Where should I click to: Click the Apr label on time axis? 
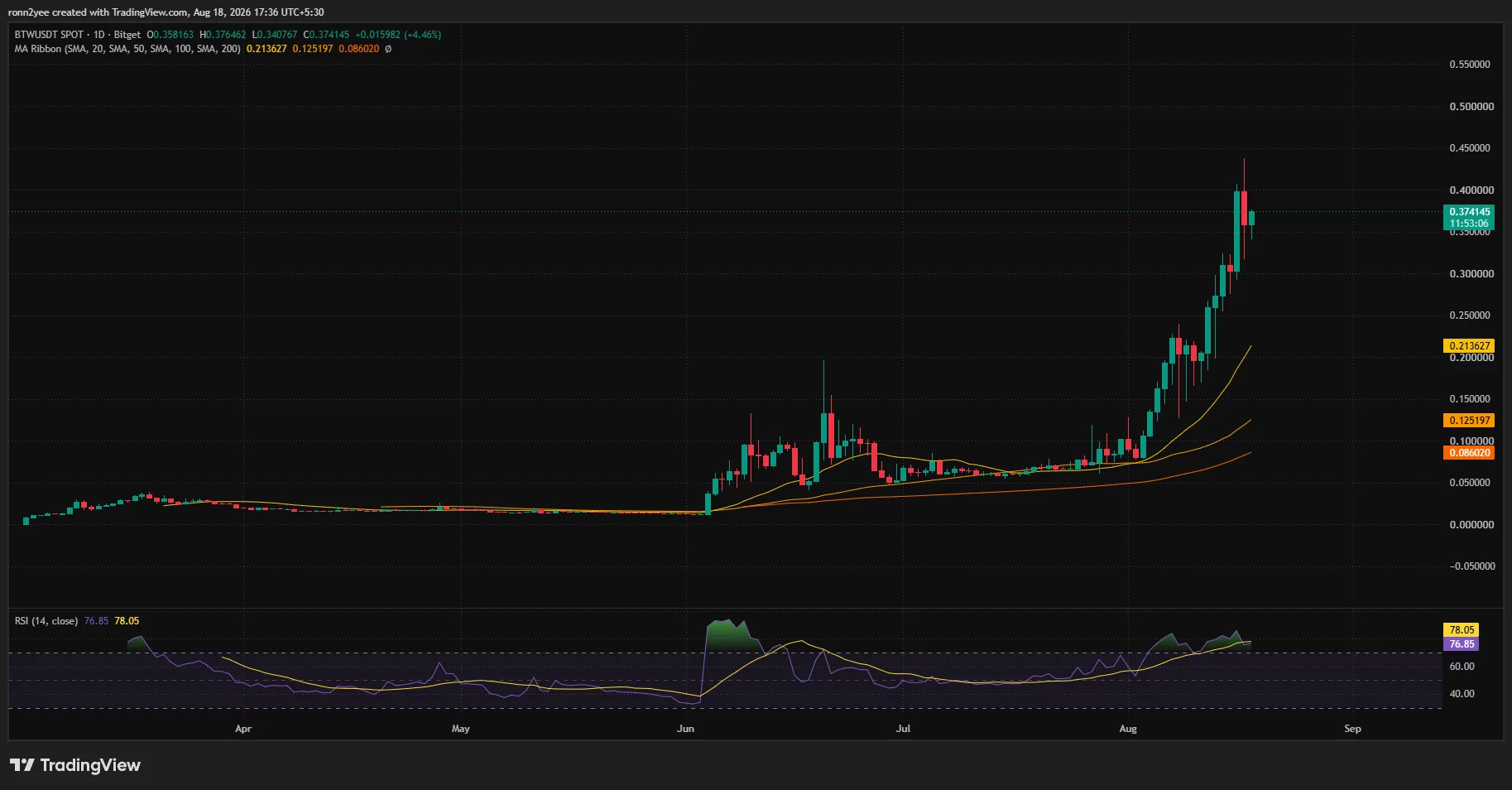[243, 729]
